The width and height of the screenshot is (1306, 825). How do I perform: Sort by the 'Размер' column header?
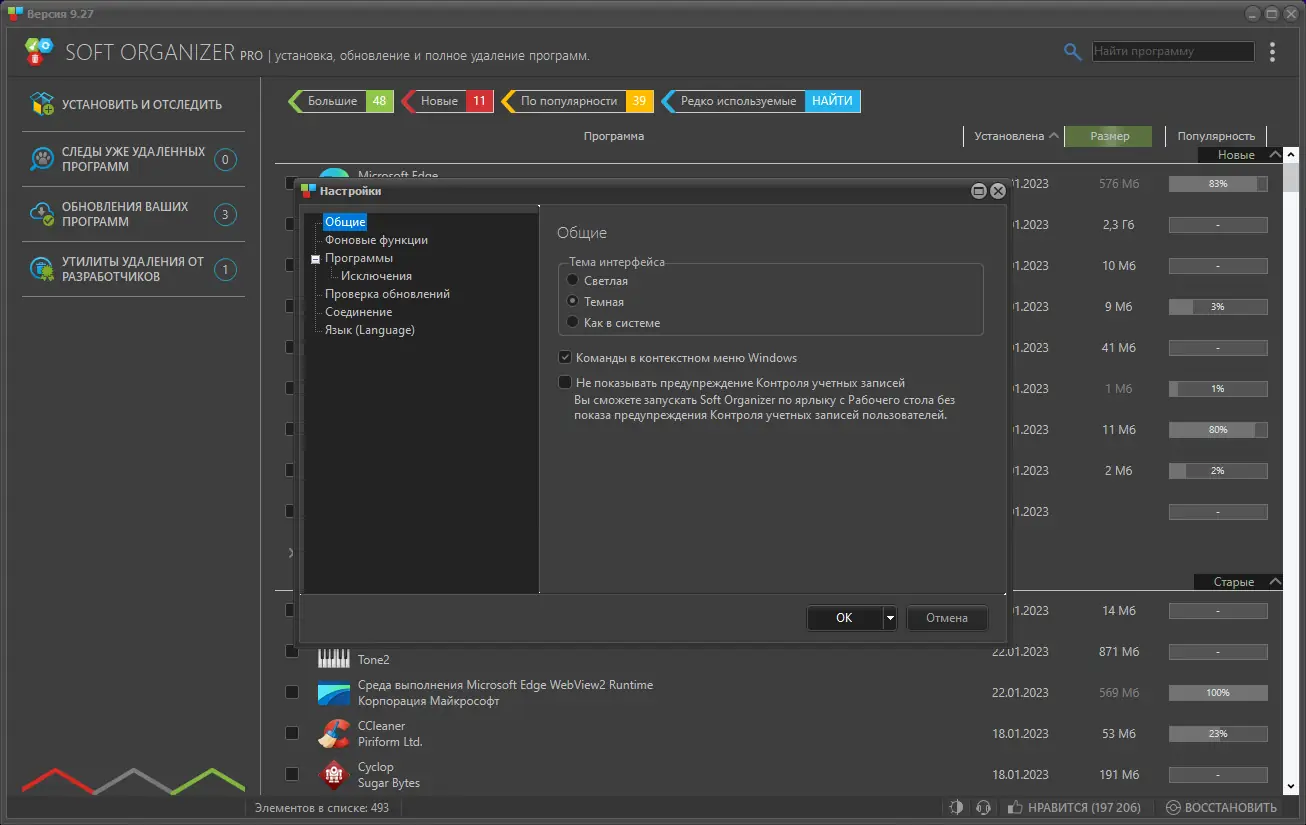[1109, 136]
